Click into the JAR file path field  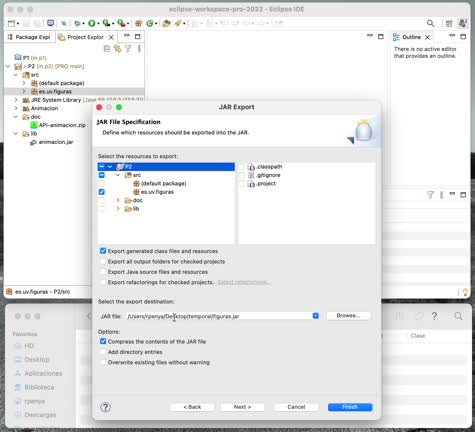tap(219, 316)
